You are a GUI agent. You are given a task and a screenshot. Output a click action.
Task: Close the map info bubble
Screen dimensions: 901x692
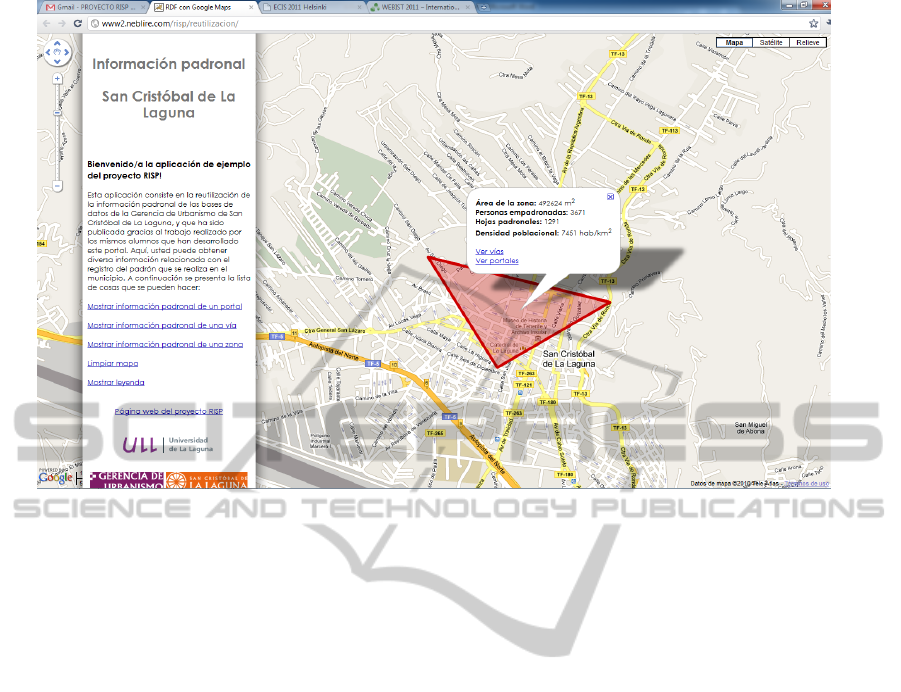[x=610, y=197]
